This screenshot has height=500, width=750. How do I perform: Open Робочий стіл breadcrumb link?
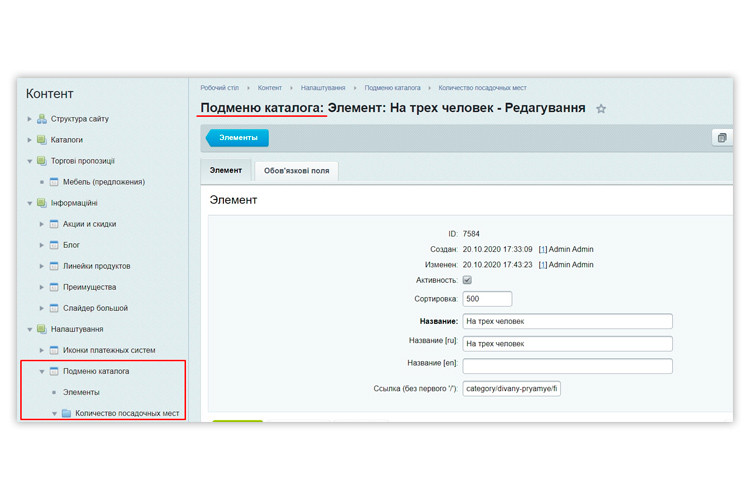(x=220, y=88)
